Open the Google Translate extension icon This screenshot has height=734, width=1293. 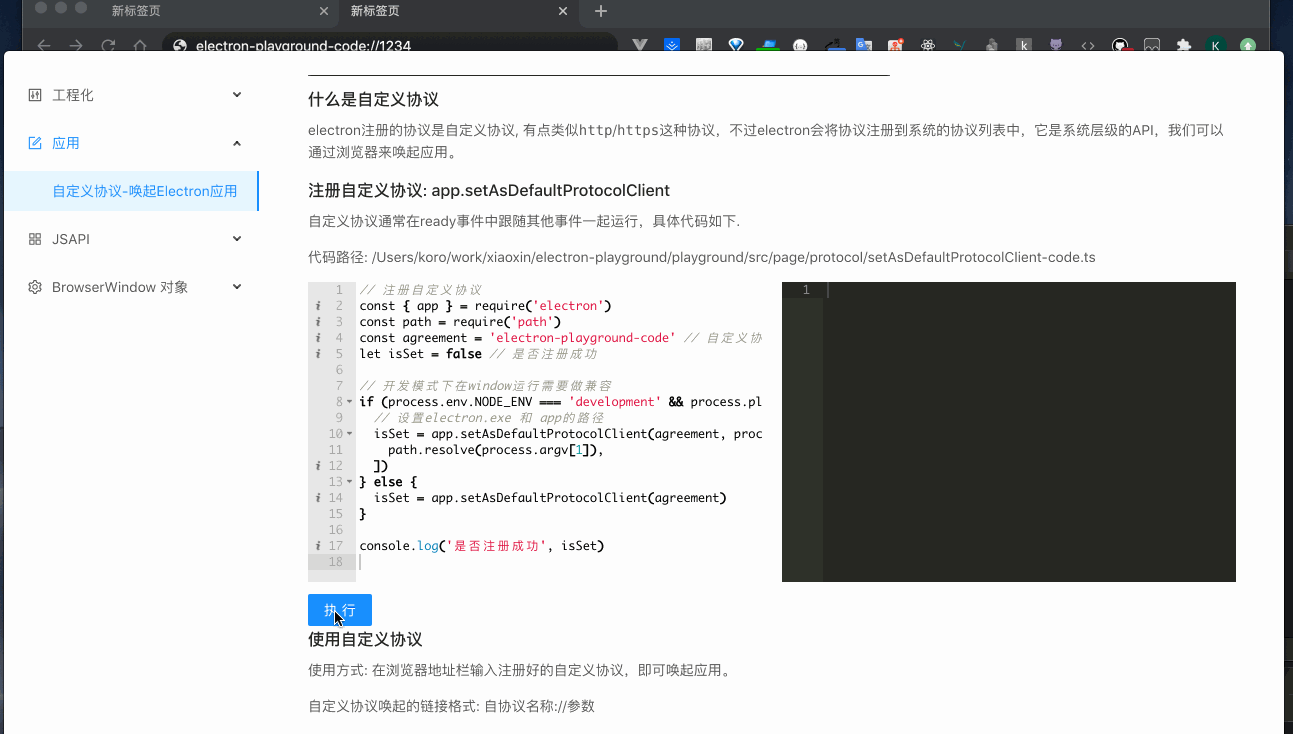coord(863,44)
